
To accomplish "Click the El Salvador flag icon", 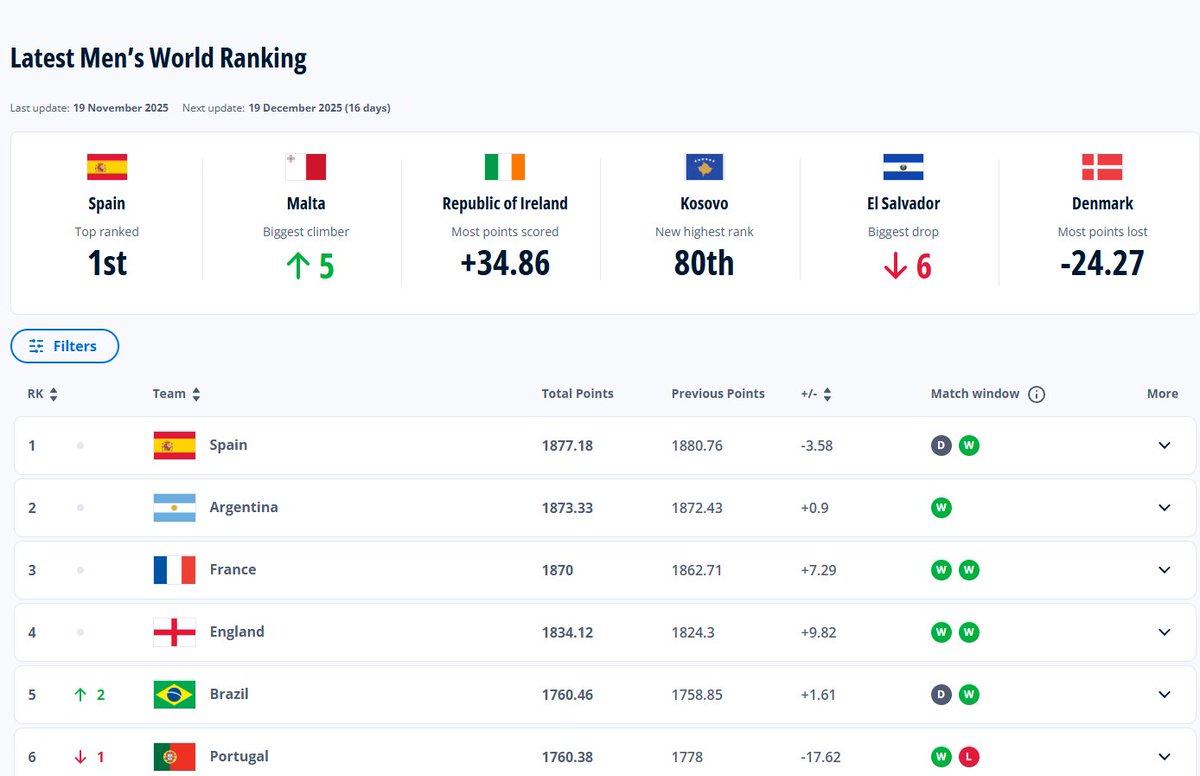I will click(903, 167).
